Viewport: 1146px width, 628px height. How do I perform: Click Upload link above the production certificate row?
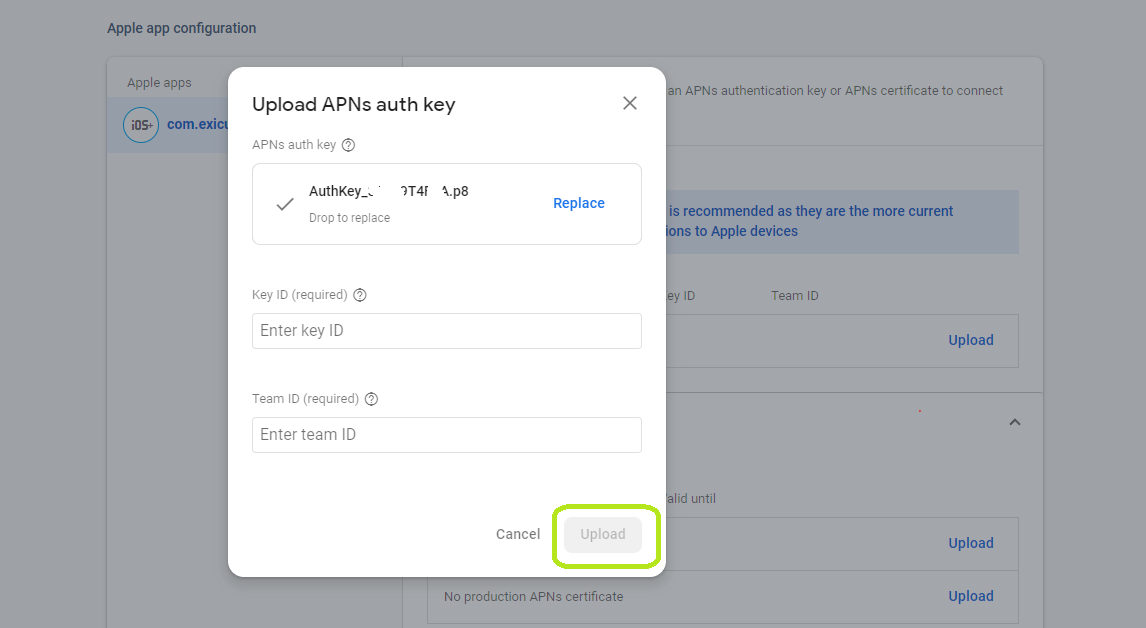point(970,543)
